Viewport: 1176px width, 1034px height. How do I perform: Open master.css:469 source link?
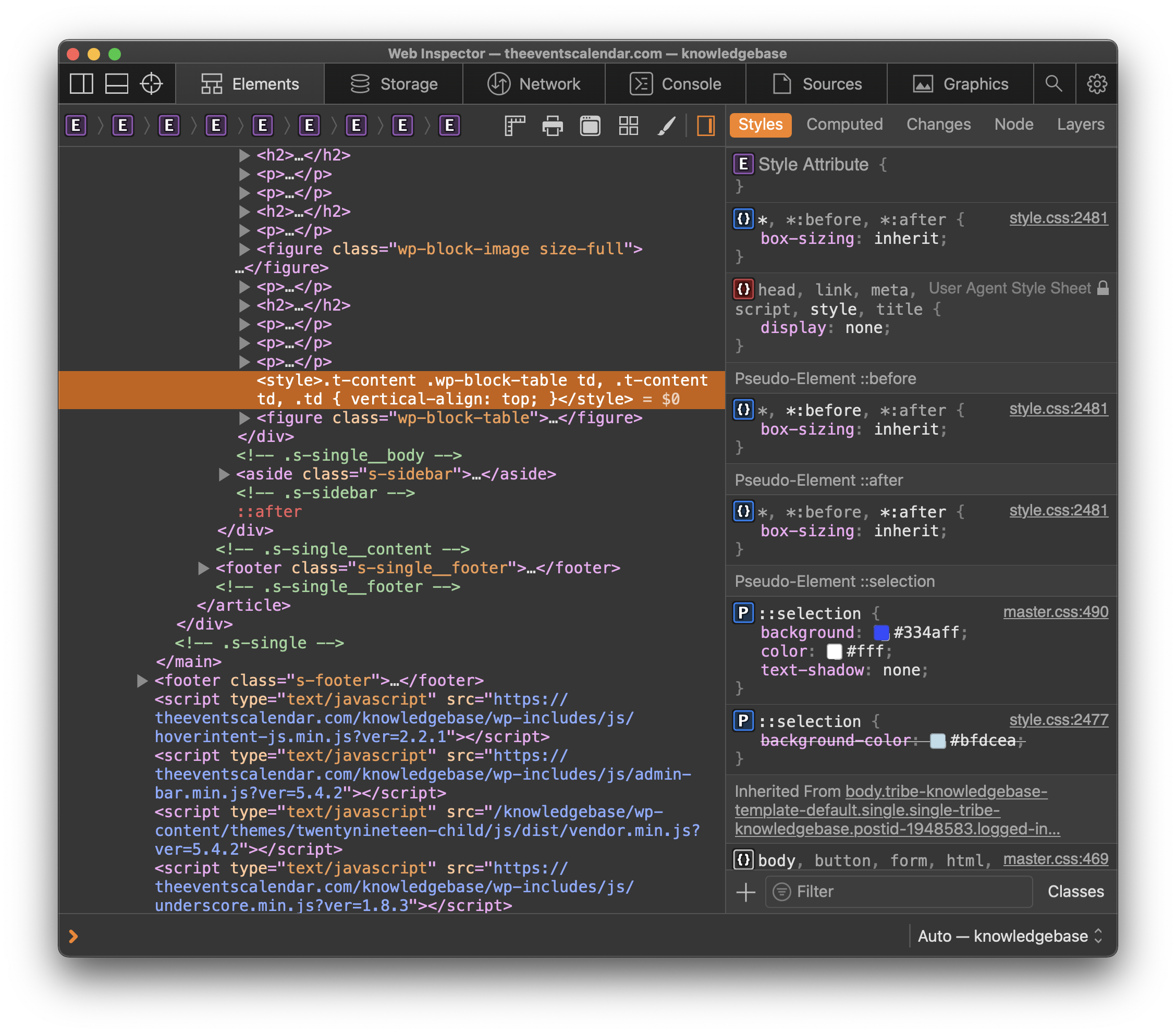click(x=1055, y=858)
